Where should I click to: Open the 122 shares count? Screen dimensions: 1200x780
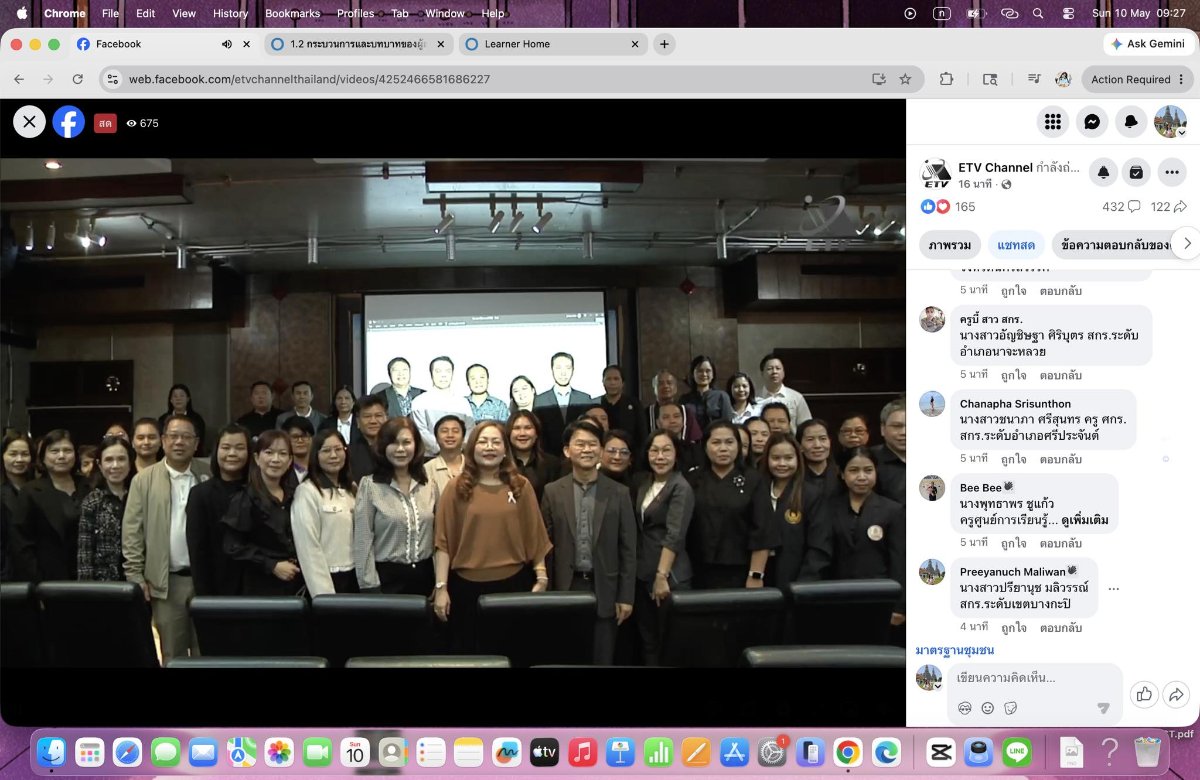1167,207
